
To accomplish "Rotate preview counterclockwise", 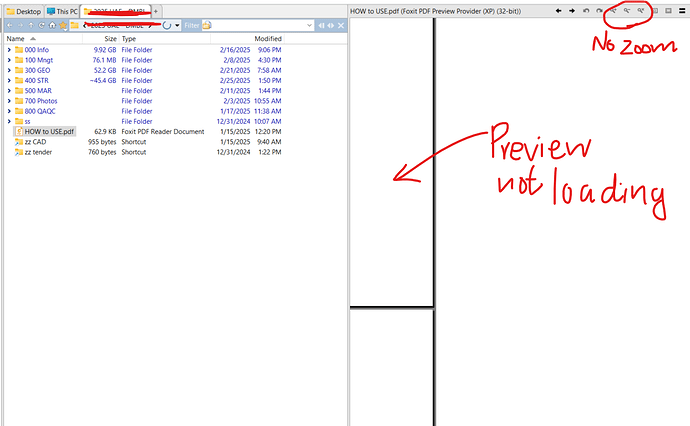I will coord(586,11).
